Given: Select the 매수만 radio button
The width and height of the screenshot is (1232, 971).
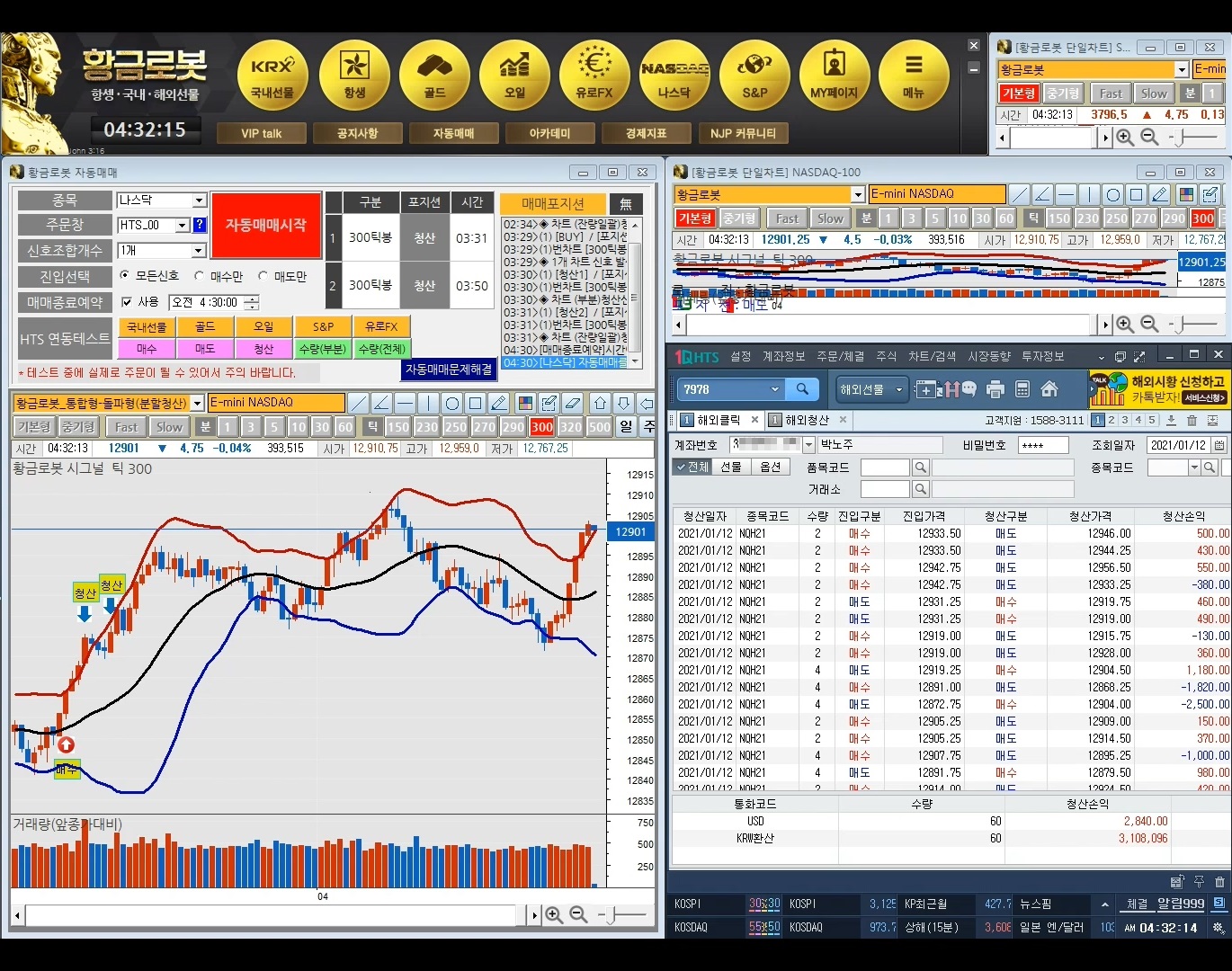Looking at the screenshot, I should 200,276.
